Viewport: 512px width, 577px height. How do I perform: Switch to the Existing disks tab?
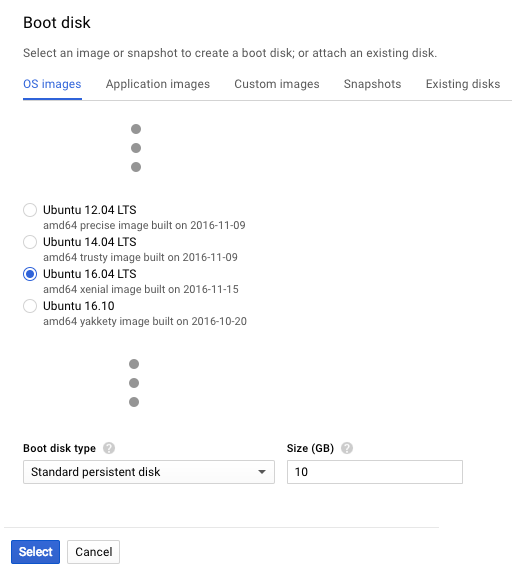463,84
